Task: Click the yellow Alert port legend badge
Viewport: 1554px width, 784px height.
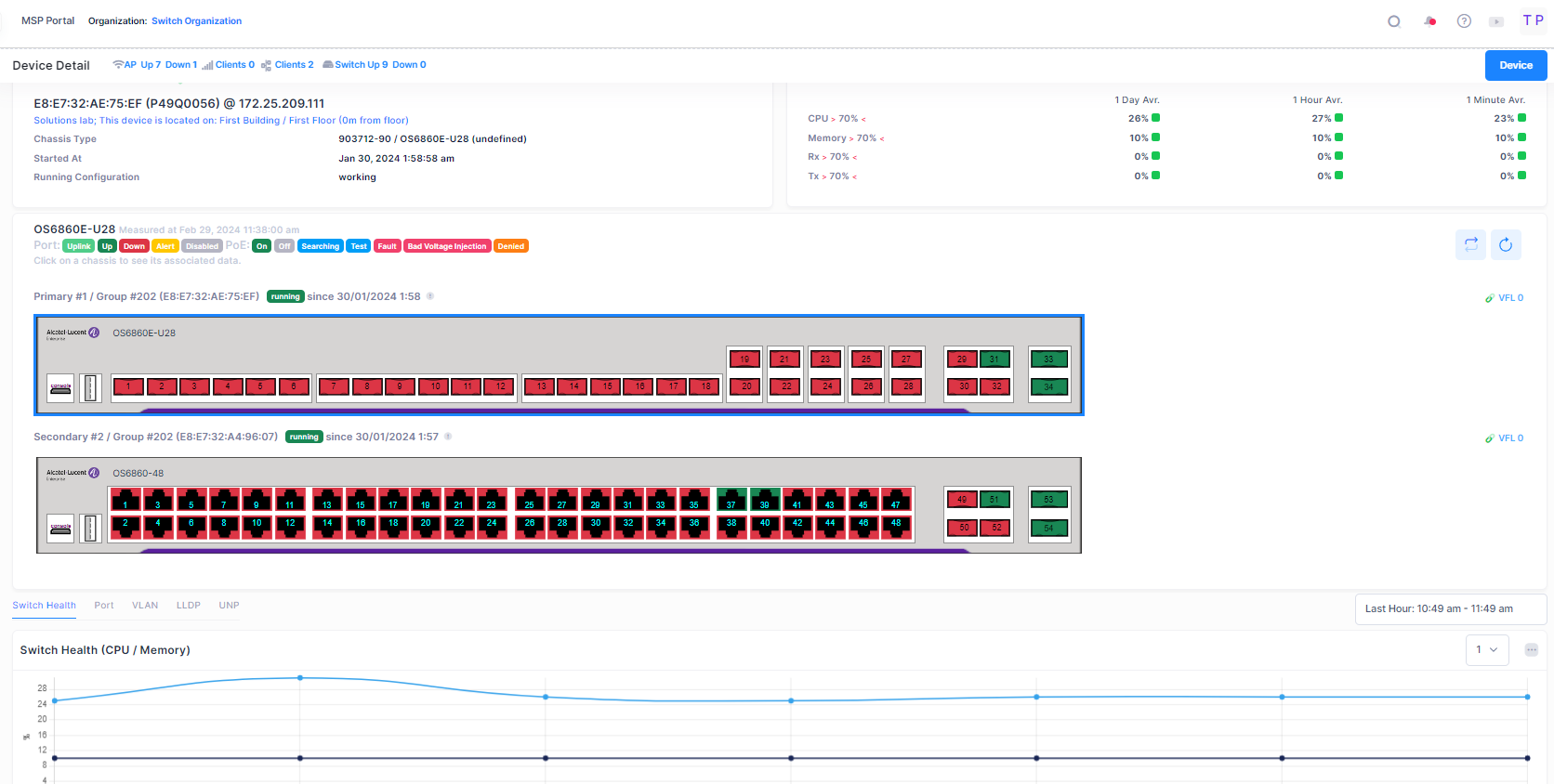Action: pyautogui.click(x=165, y=246)
